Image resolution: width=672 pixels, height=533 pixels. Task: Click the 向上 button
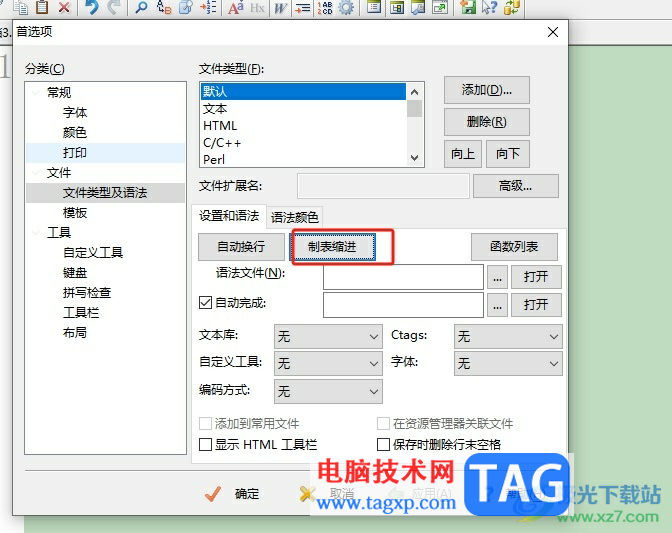point(463,154)
